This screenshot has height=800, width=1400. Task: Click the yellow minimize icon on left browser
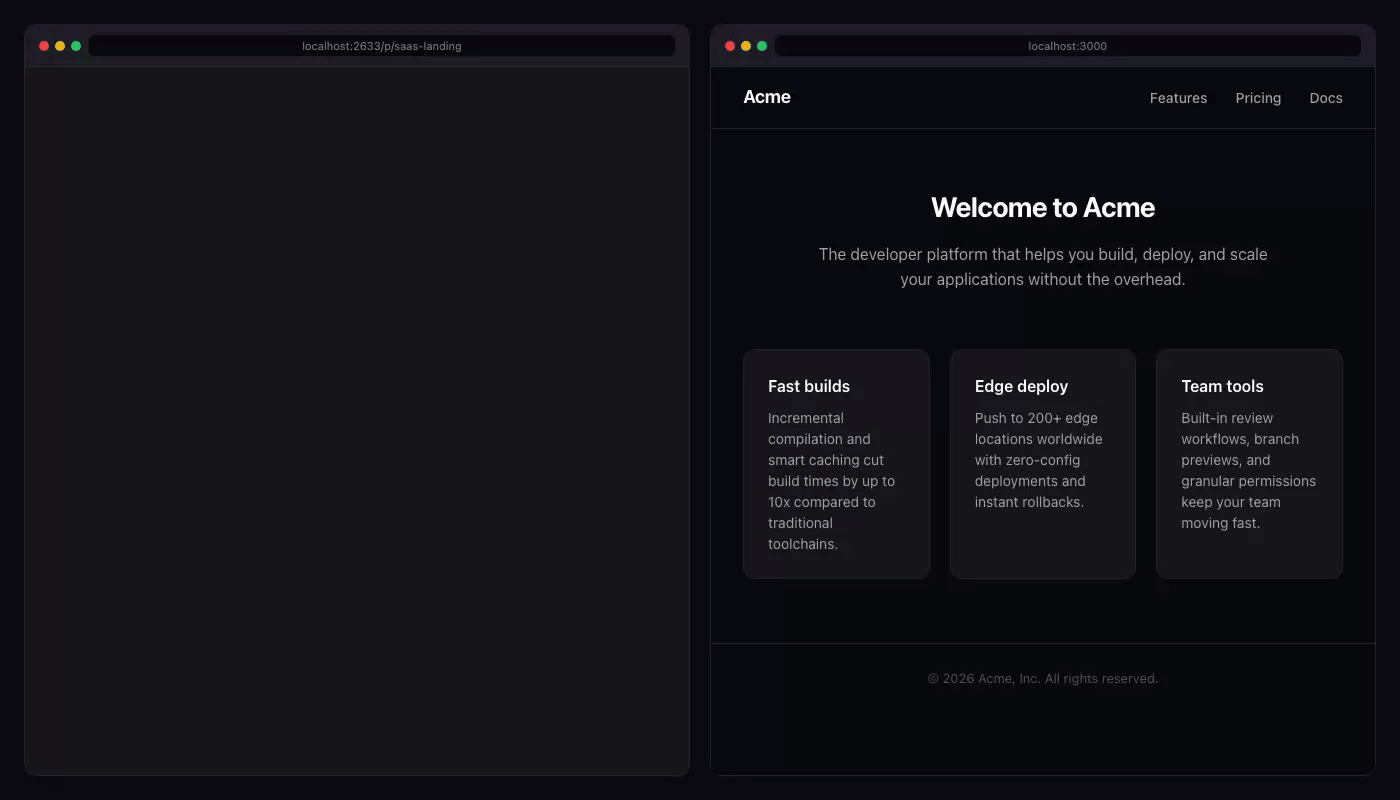tap(59, 45)
